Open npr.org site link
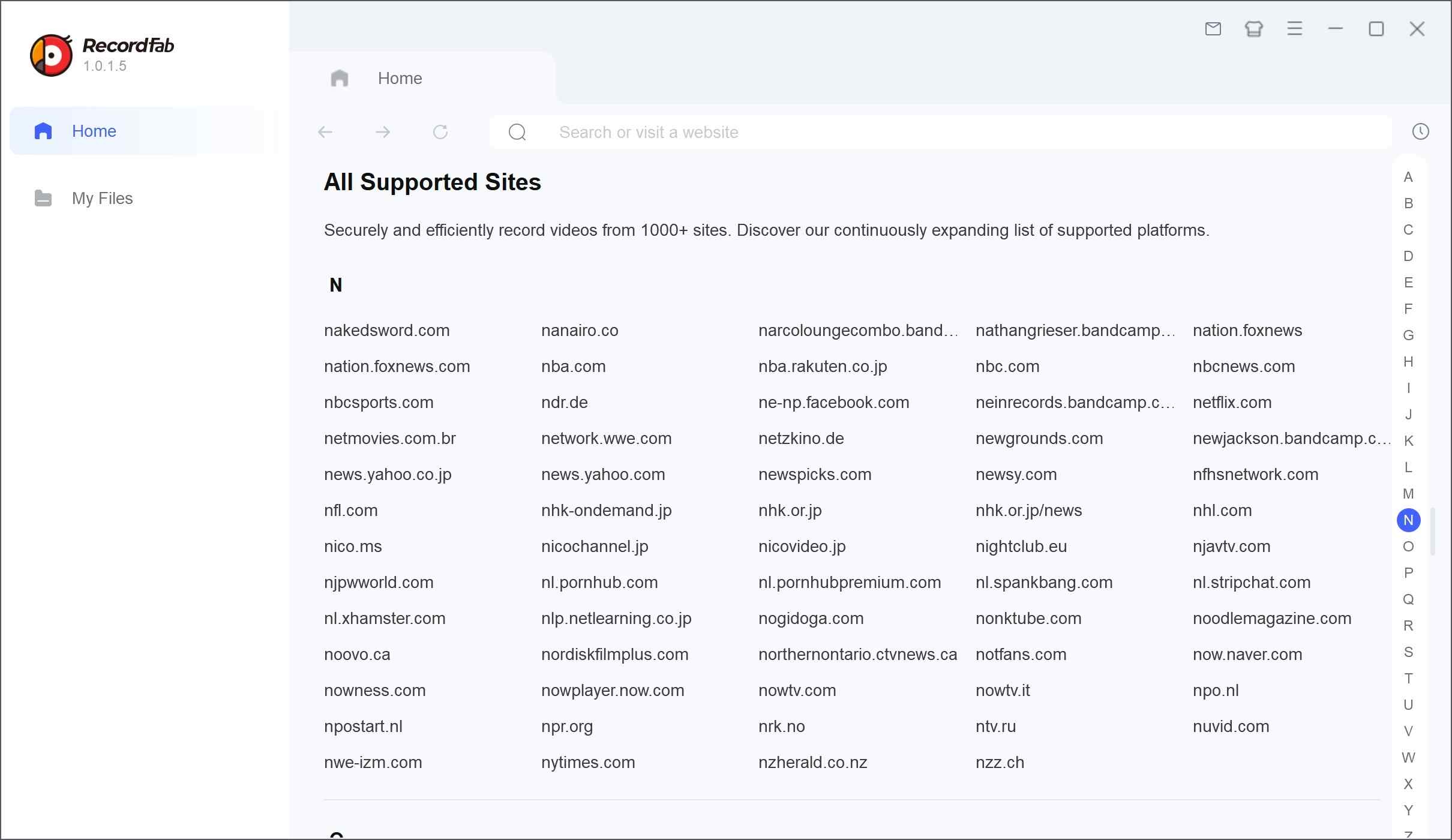This screenshot has width=1452, height=840. [x=567, y=727]
